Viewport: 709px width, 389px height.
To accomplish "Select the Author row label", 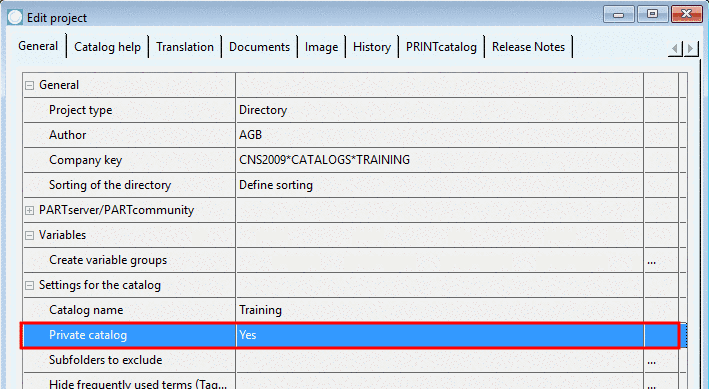I will [x=67, y=135].
